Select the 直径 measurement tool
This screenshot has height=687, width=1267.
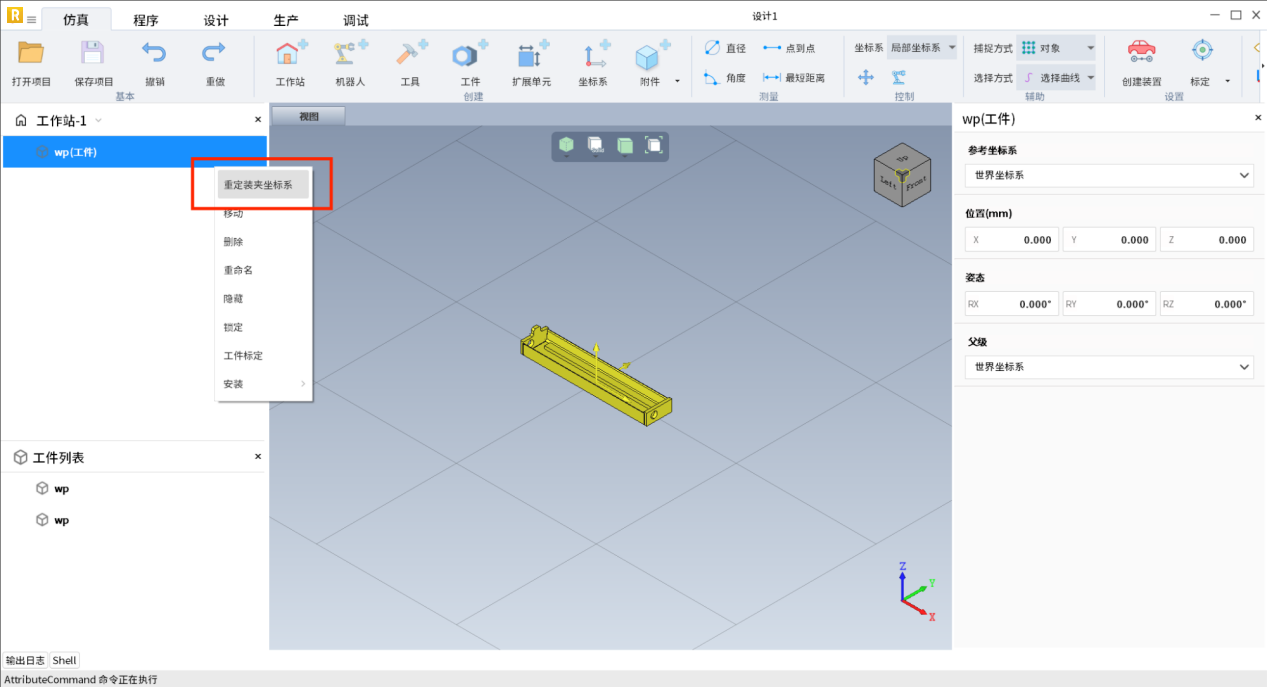725,48
